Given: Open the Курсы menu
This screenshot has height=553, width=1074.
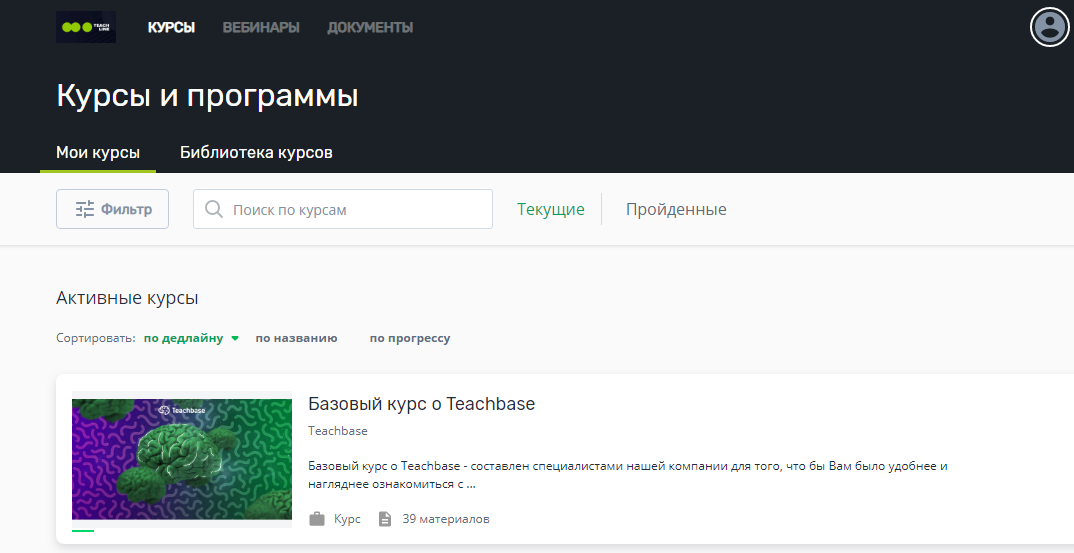Looking at the screenshot, I should click(171, 27).
